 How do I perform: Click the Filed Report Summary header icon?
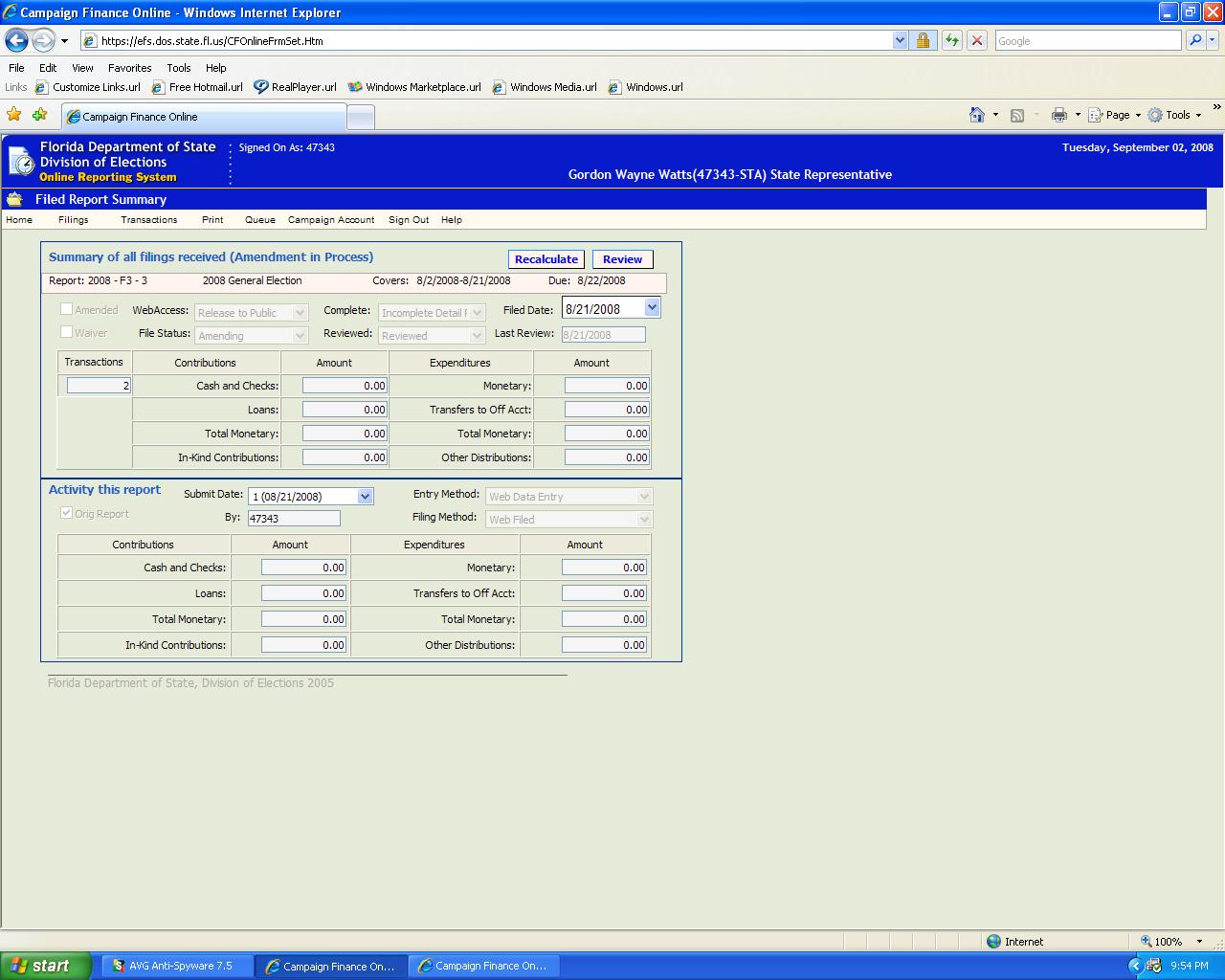[13, 199]
